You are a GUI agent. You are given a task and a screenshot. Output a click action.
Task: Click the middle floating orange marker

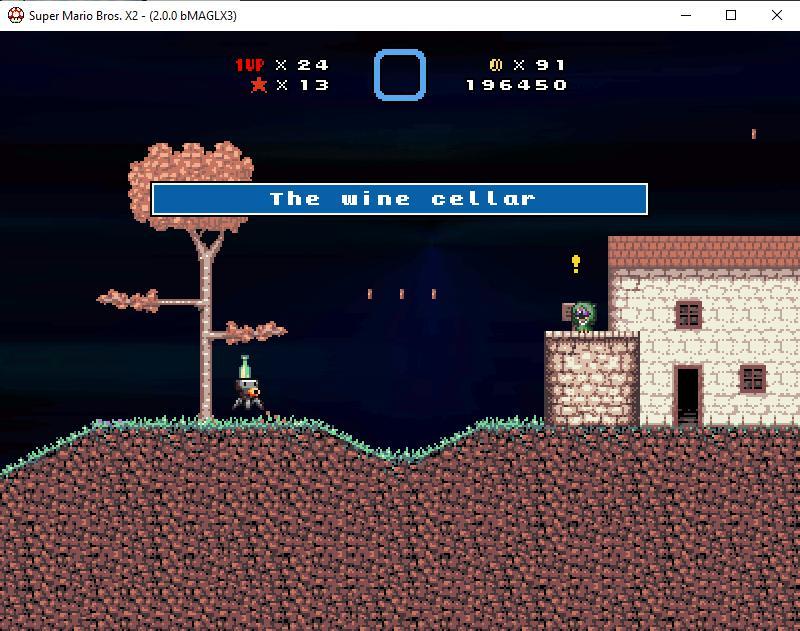coord(402,294)
